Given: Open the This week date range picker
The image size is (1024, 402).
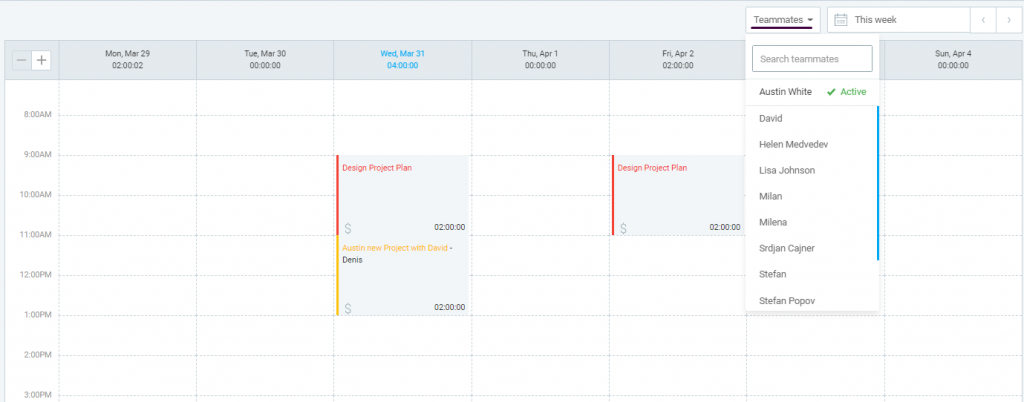Looking at the screenshot, I should click(x=897, y=20).
